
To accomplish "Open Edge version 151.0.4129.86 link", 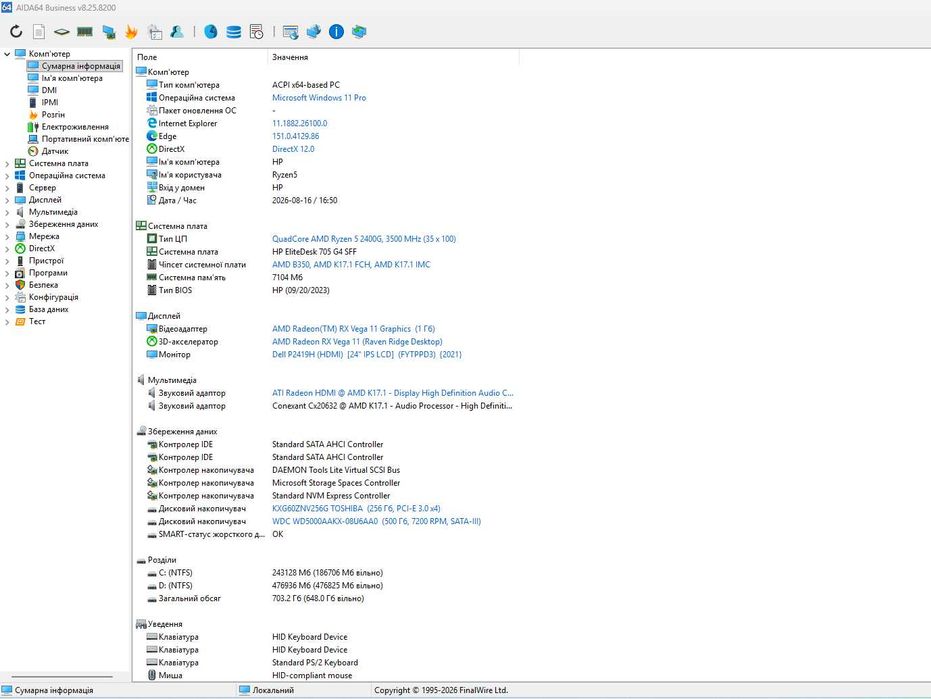I will 296,136.
